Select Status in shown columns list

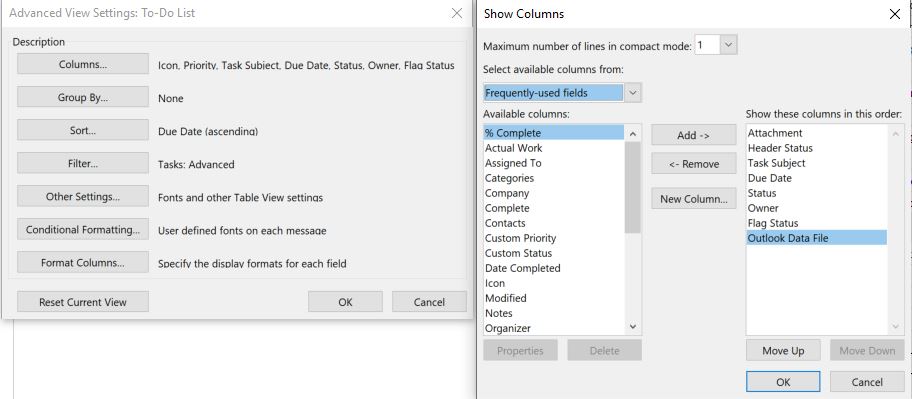coord(817,193)
